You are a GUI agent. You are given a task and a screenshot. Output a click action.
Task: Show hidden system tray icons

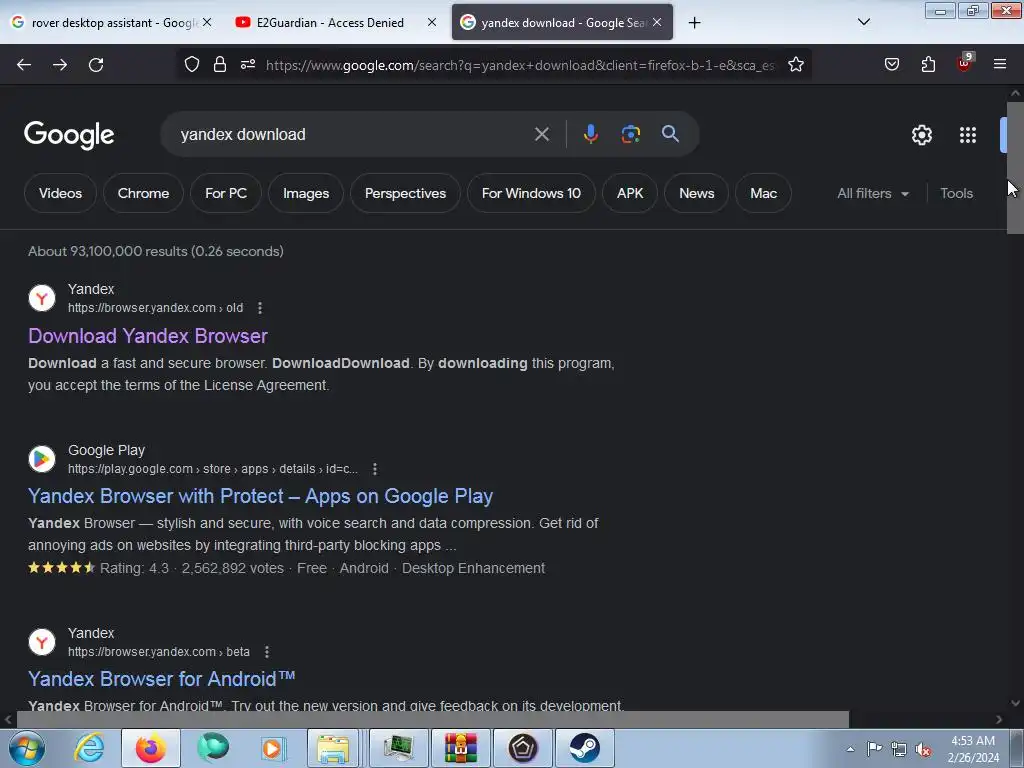tap(850, 749)
